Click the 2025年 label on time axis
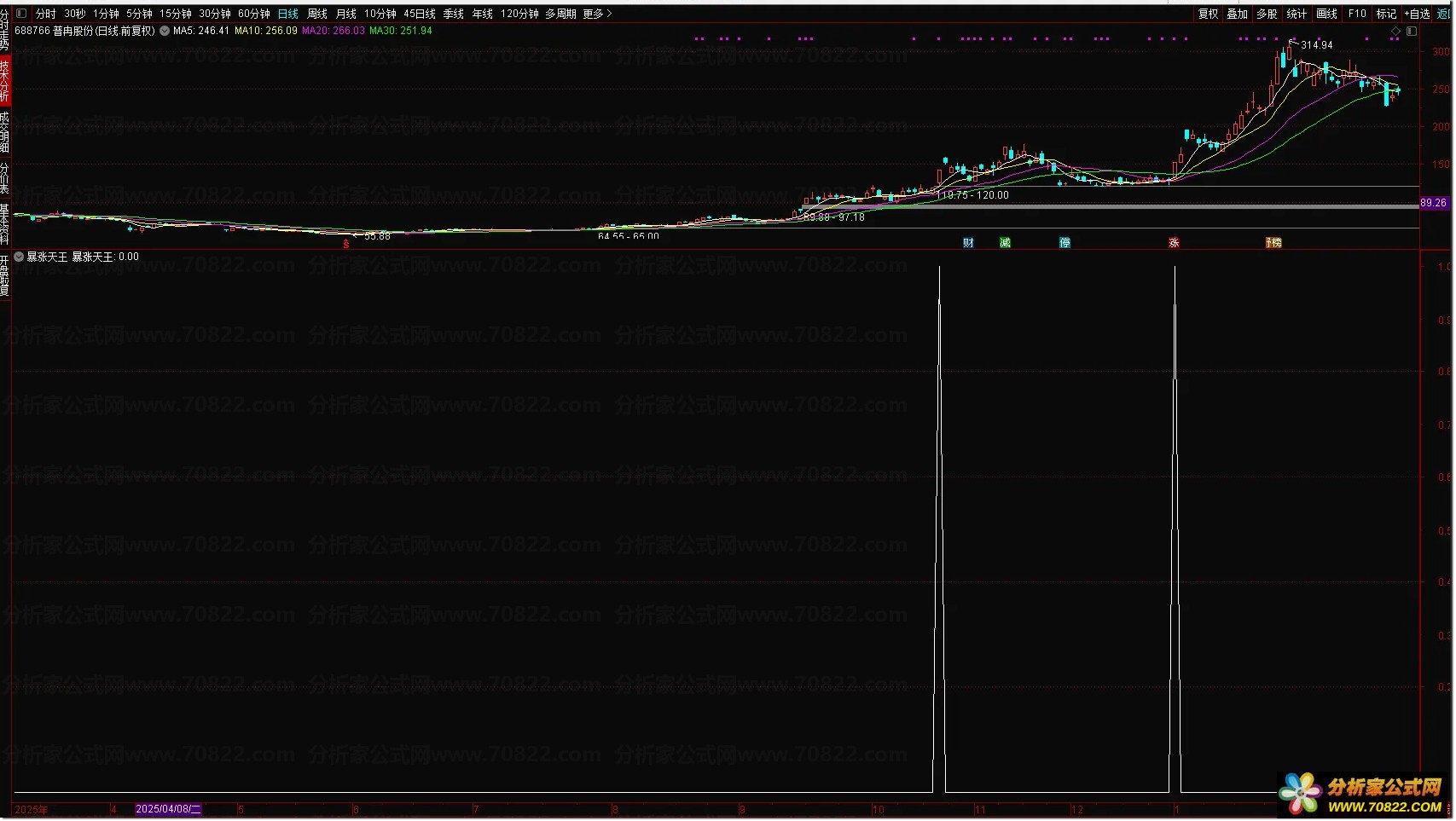The width and height of the screenshot is (1456, 821). click(x=32, y=810)
